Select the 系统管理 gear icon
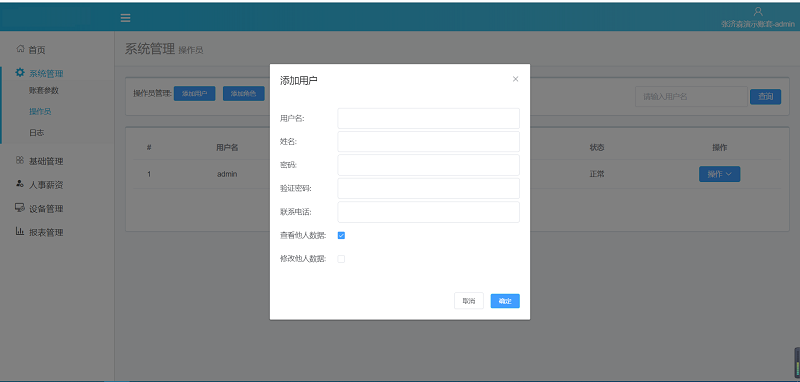800x382 pixels. 20,72
